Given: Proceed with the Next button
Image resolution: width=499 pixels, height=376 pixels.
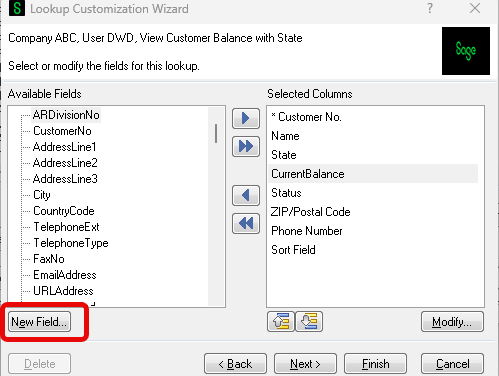Looking at the screenshot, I should click(305, 364).
